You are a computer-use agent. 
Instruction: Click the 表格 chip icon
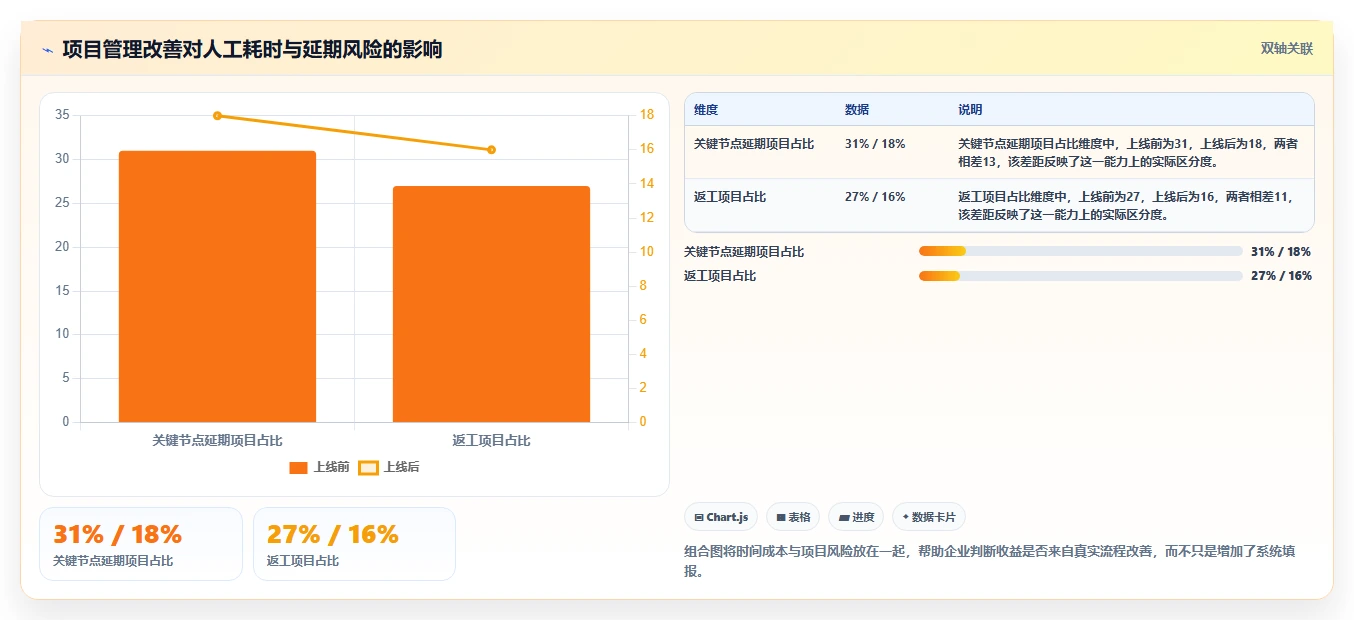point(781,518)
